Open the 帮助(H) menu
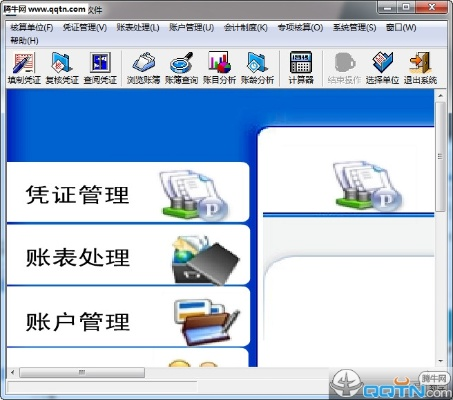This screenshot has height=400, width=453. 24,41
